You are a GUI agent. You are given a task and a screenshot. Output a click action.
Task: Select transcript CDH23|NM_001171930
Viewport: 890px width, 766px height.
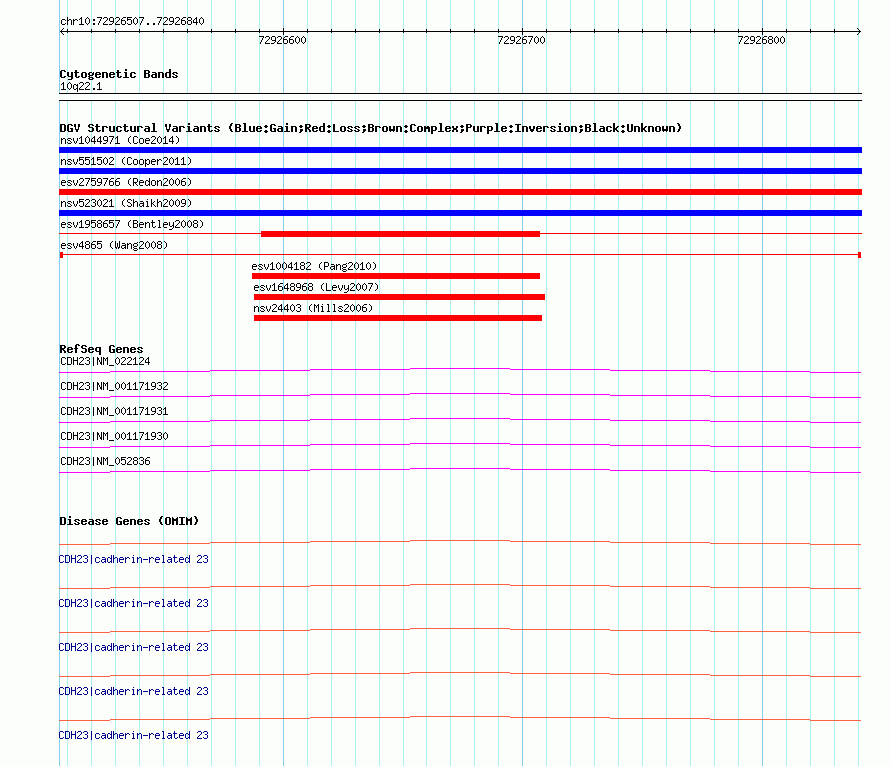click(x=114, y=436)
